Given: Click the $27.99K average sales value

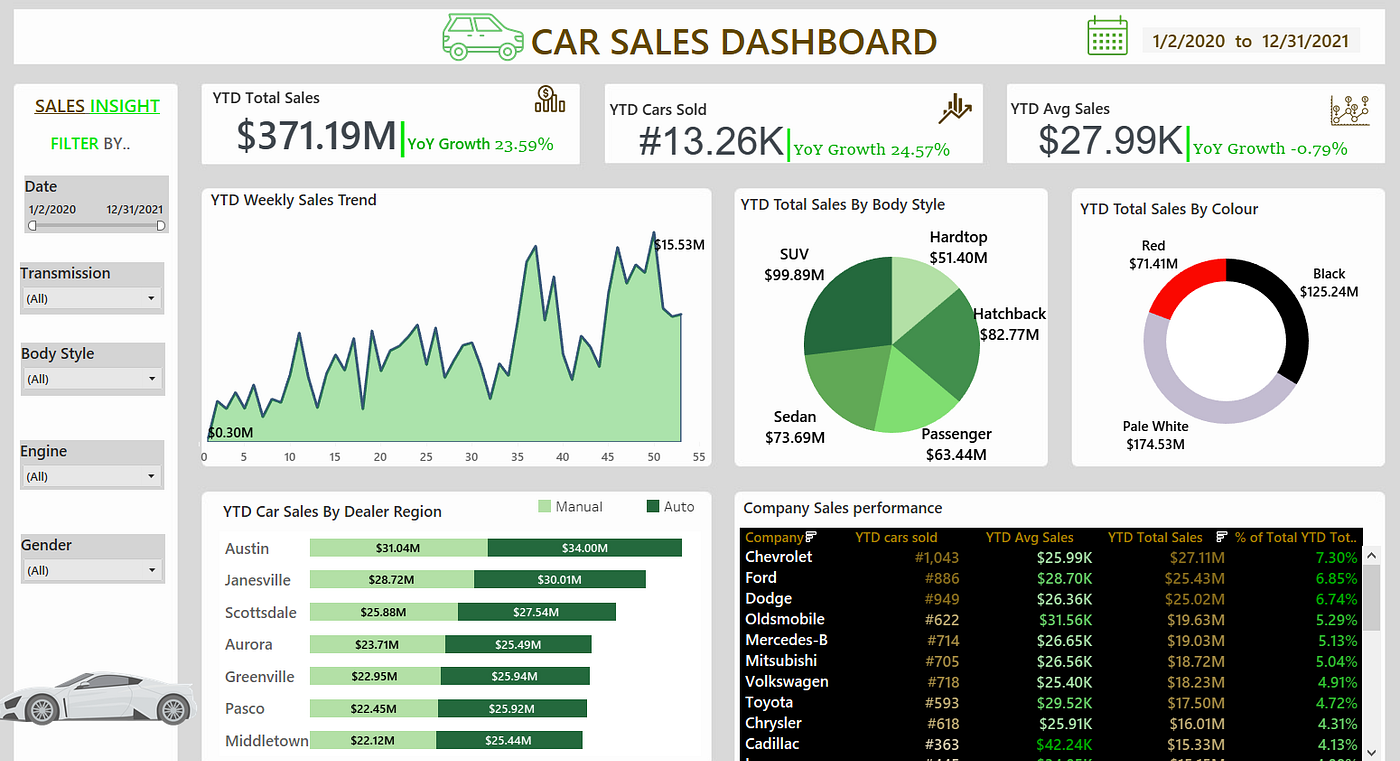Looking at the screenshot, I should 1110,141.
